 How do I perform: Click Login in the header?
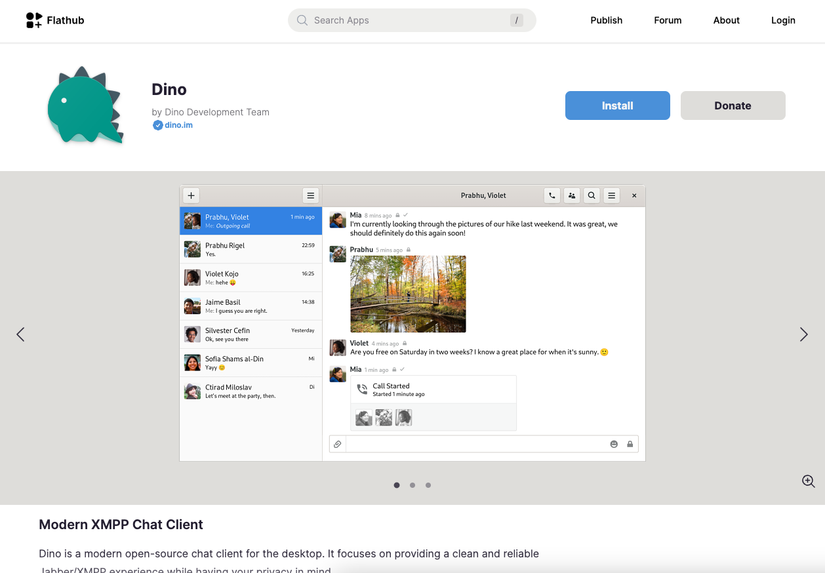point(783,20)
